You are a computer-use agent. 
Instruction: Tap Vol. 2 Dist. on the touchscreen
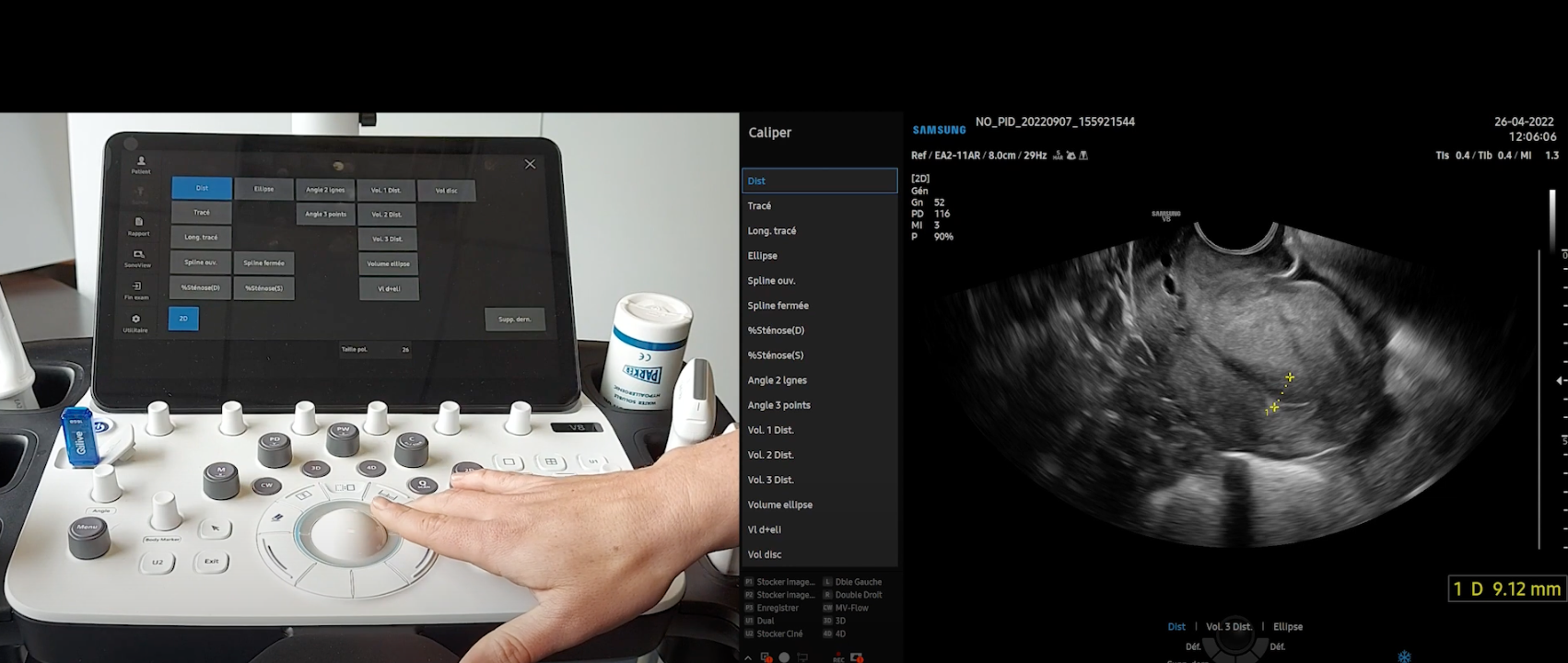pos(387,215)
